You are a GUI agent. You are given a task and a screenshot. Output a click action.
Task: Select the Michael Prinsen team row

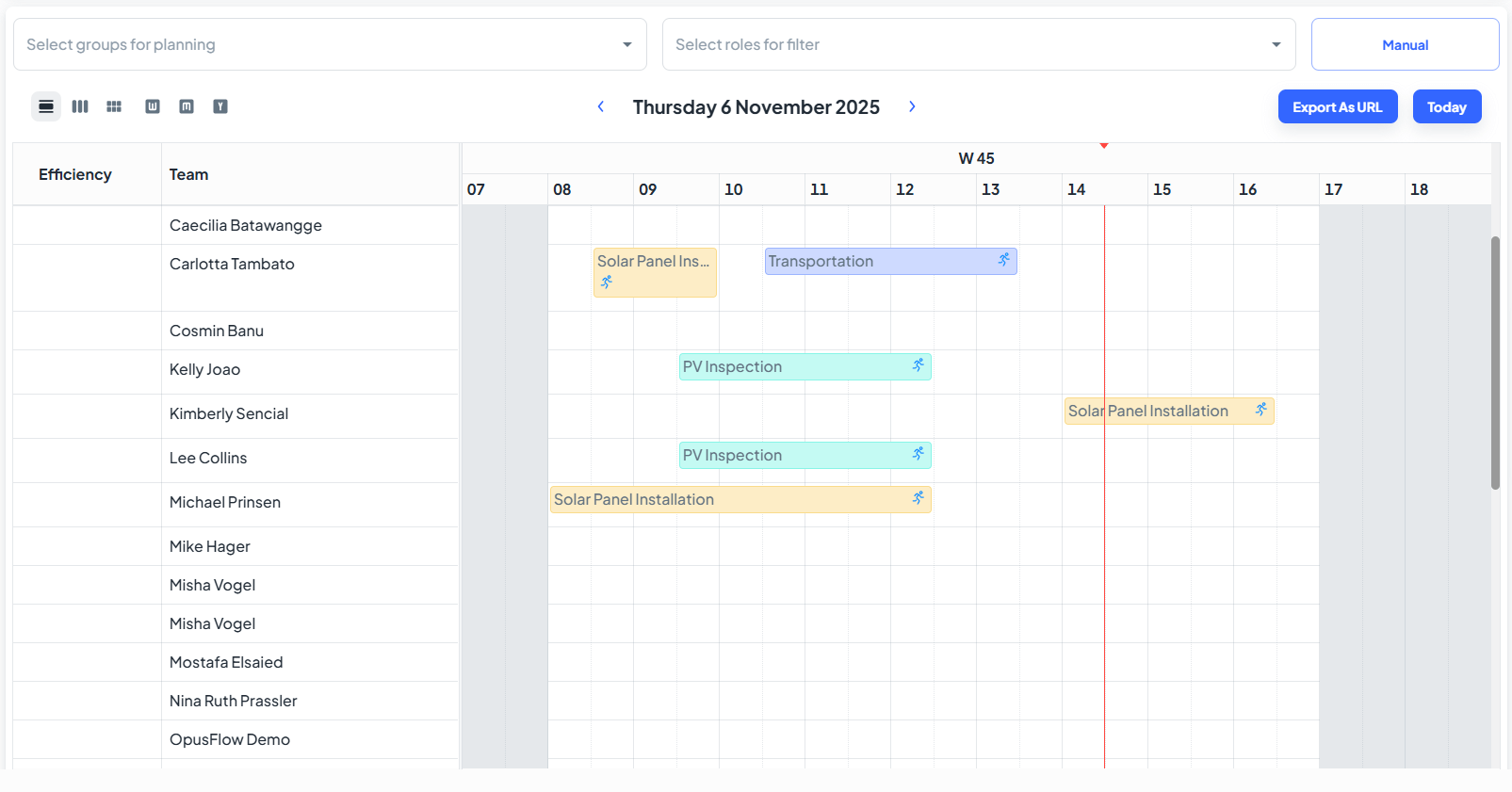(236, 502)
